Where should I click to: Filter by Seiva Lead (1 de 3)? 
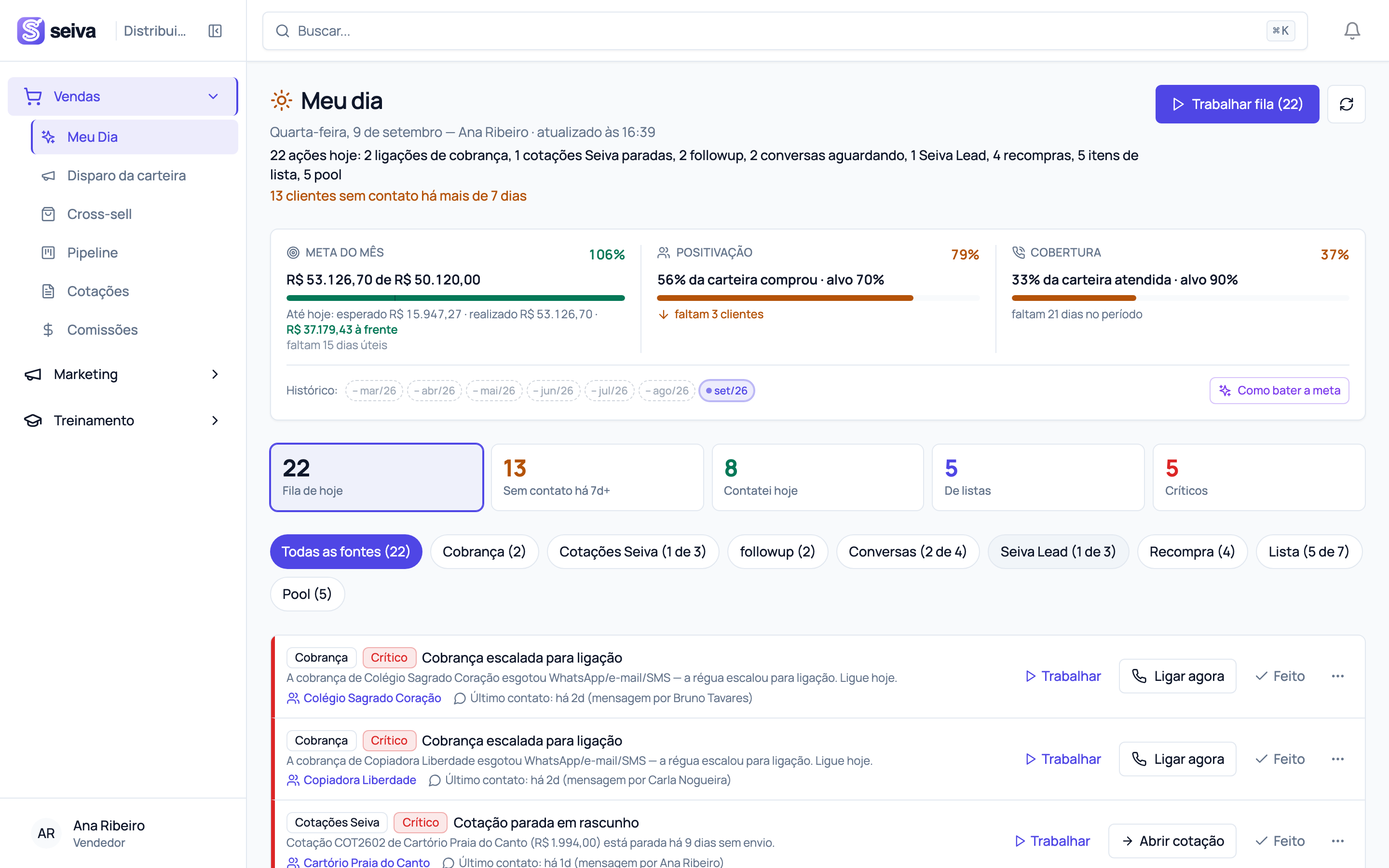pyautogui.click(x=1058, y=552)
